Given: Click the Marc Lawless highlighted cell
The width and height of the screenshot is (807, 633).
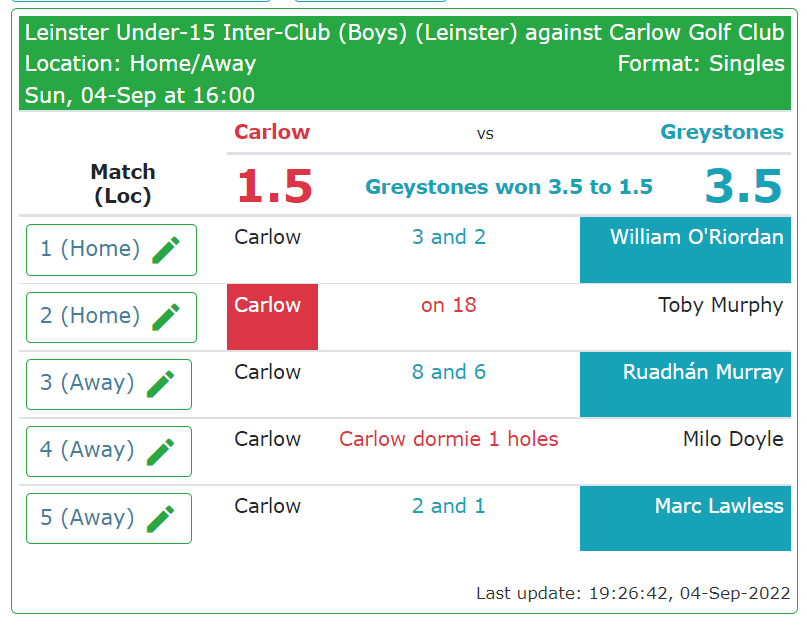Looking at the screenshot, I should click(x=685, y=518).
